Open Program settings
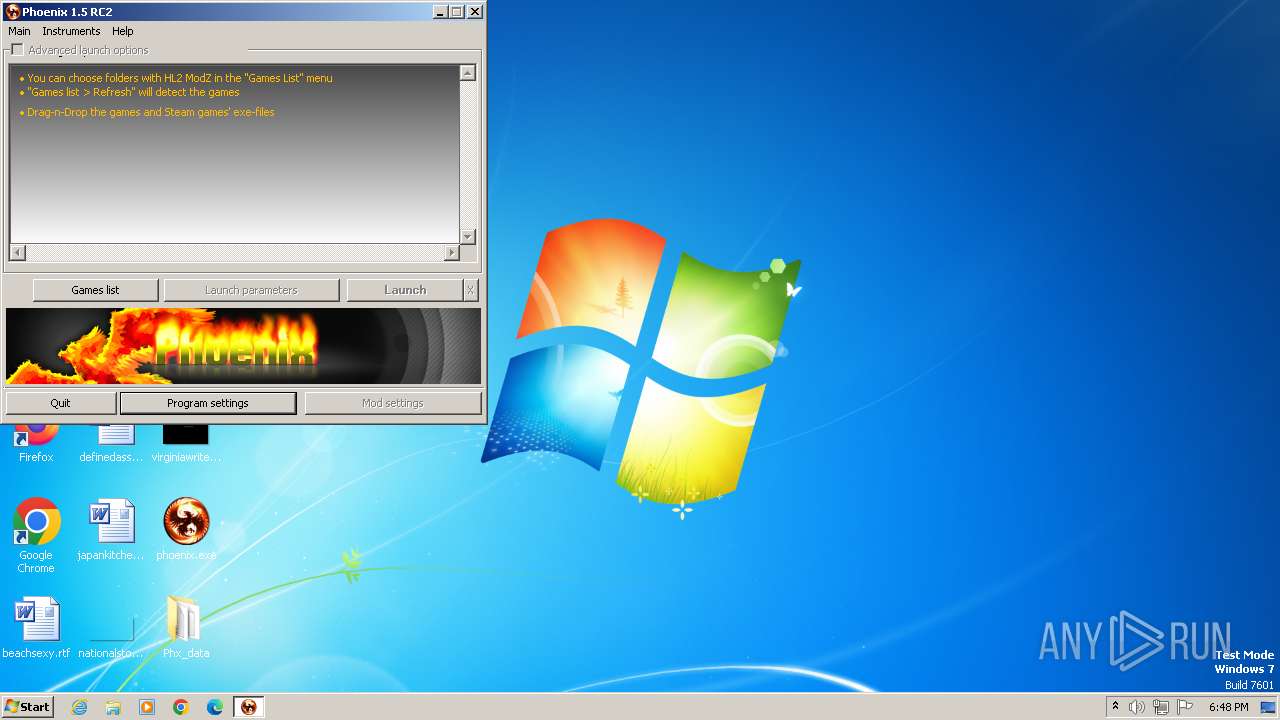This screenshot has width=1280, height=720. pyautogui.click(x=208, y=403)
